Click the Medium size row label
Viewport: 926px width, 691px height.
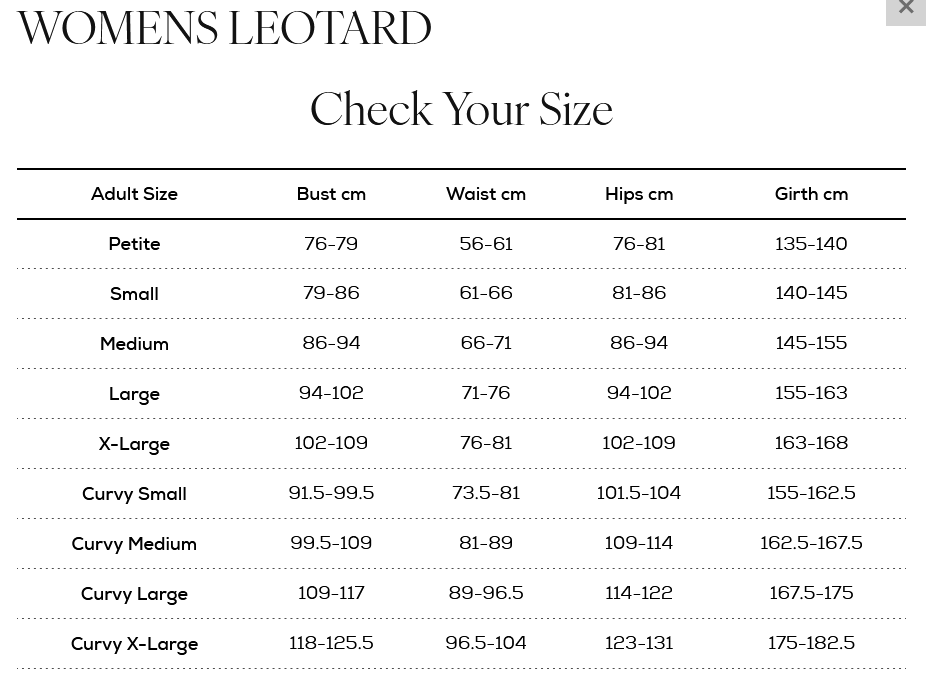pyautogui.click(x=134, y=344)
